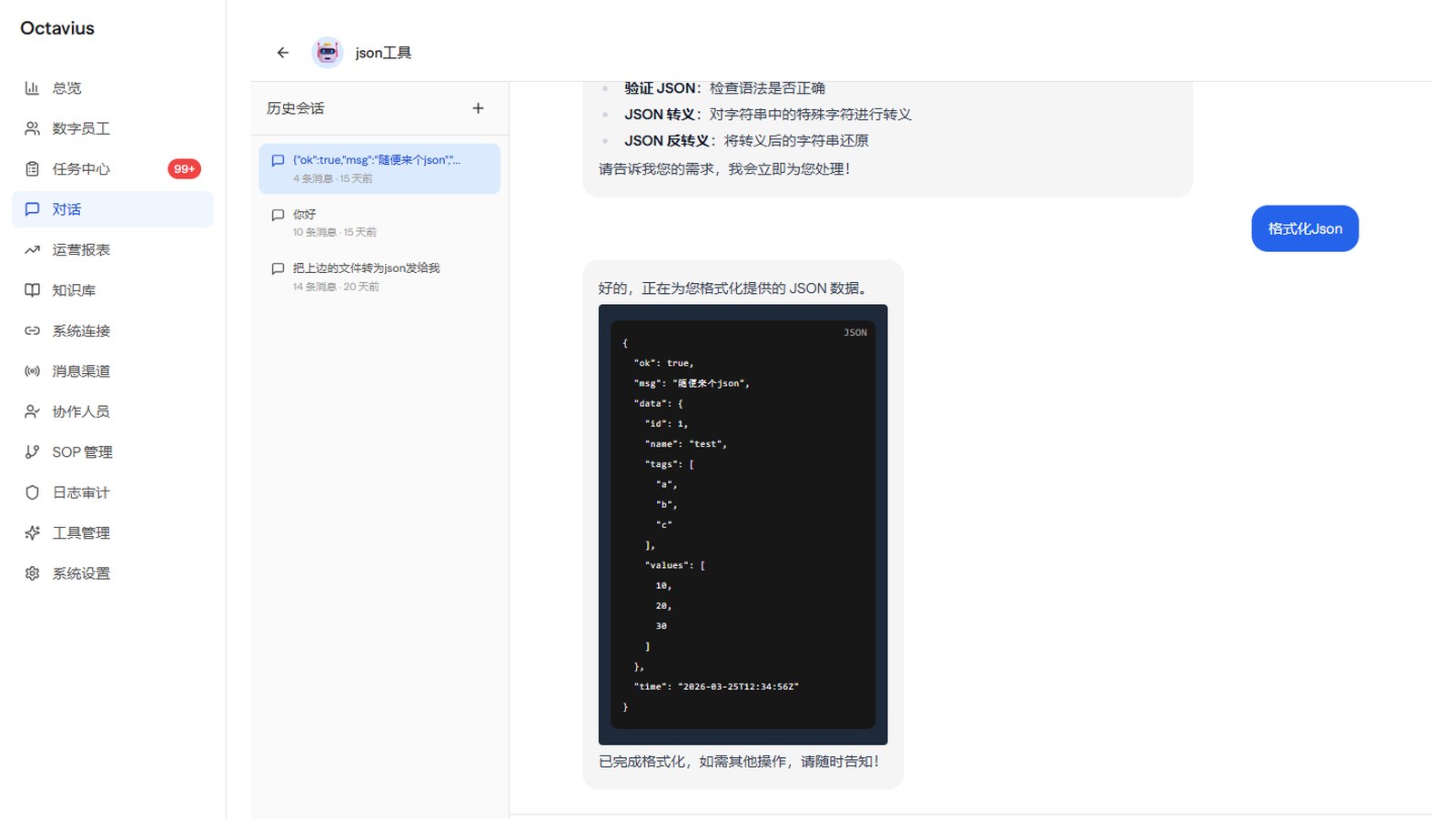Click the JSON label in code block
The height and width of the screenshot is (819, 1456).
(855, 333)
